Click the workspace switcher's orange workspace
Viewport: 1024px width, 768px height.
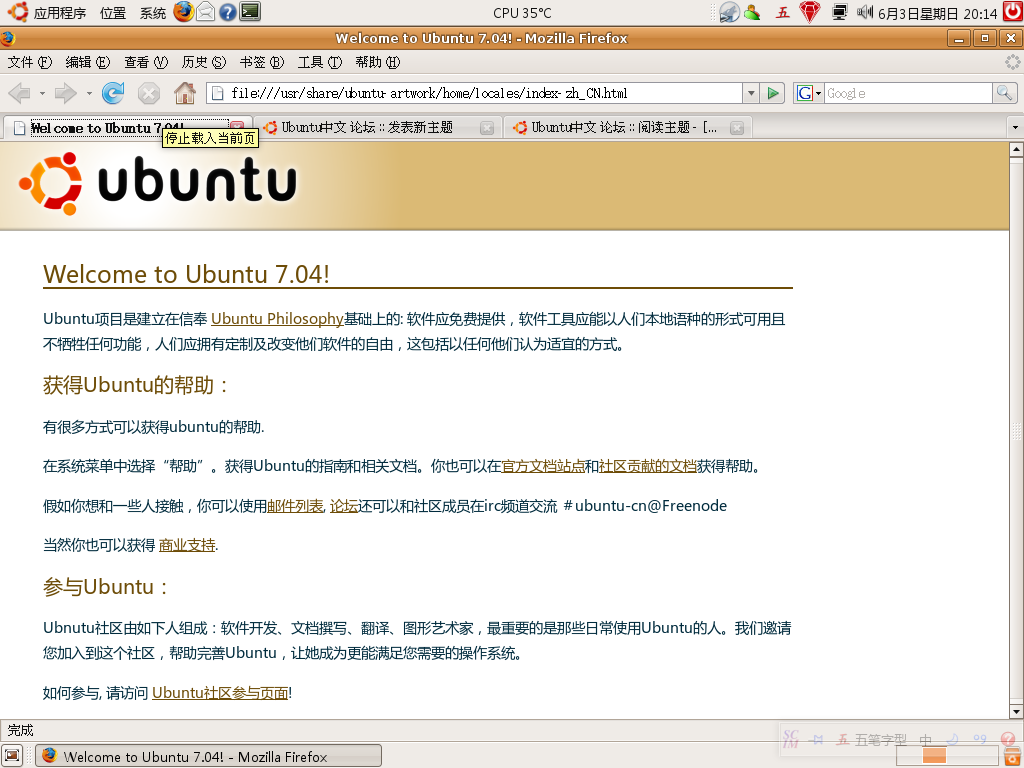point(934,756)
